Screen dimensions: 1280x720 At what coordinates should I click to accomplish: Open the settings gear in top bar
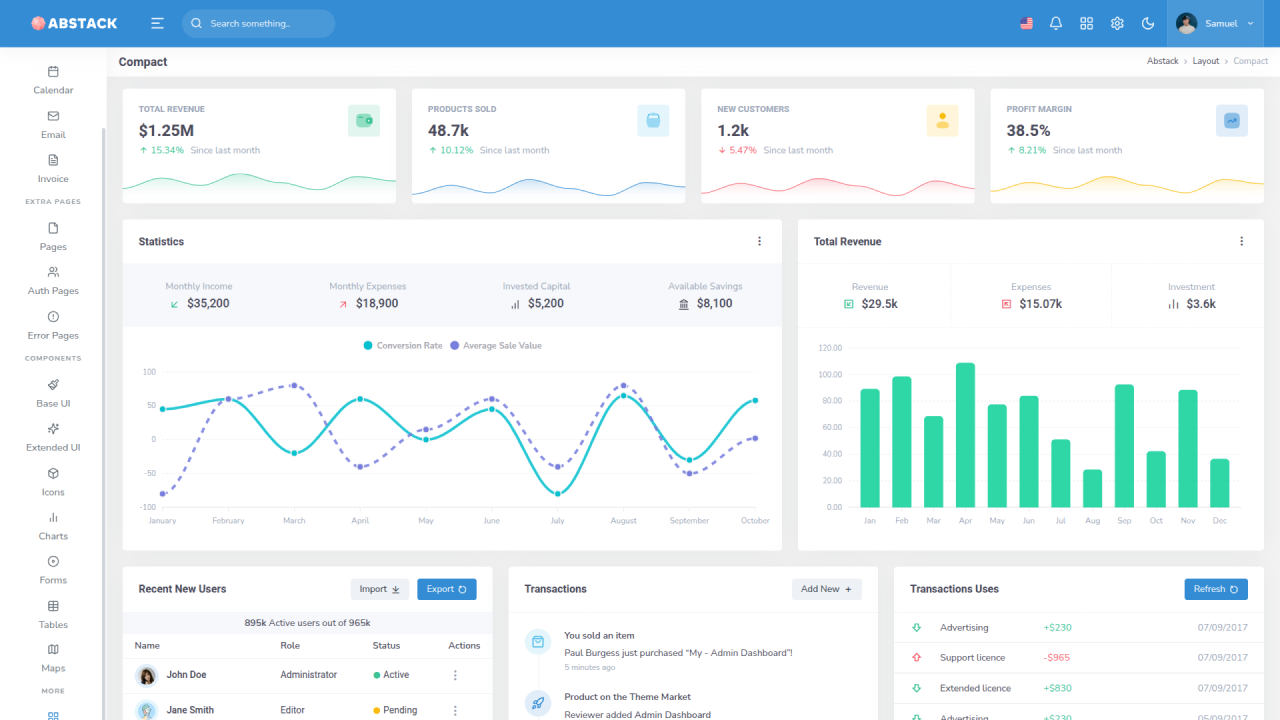point(1117,23)
